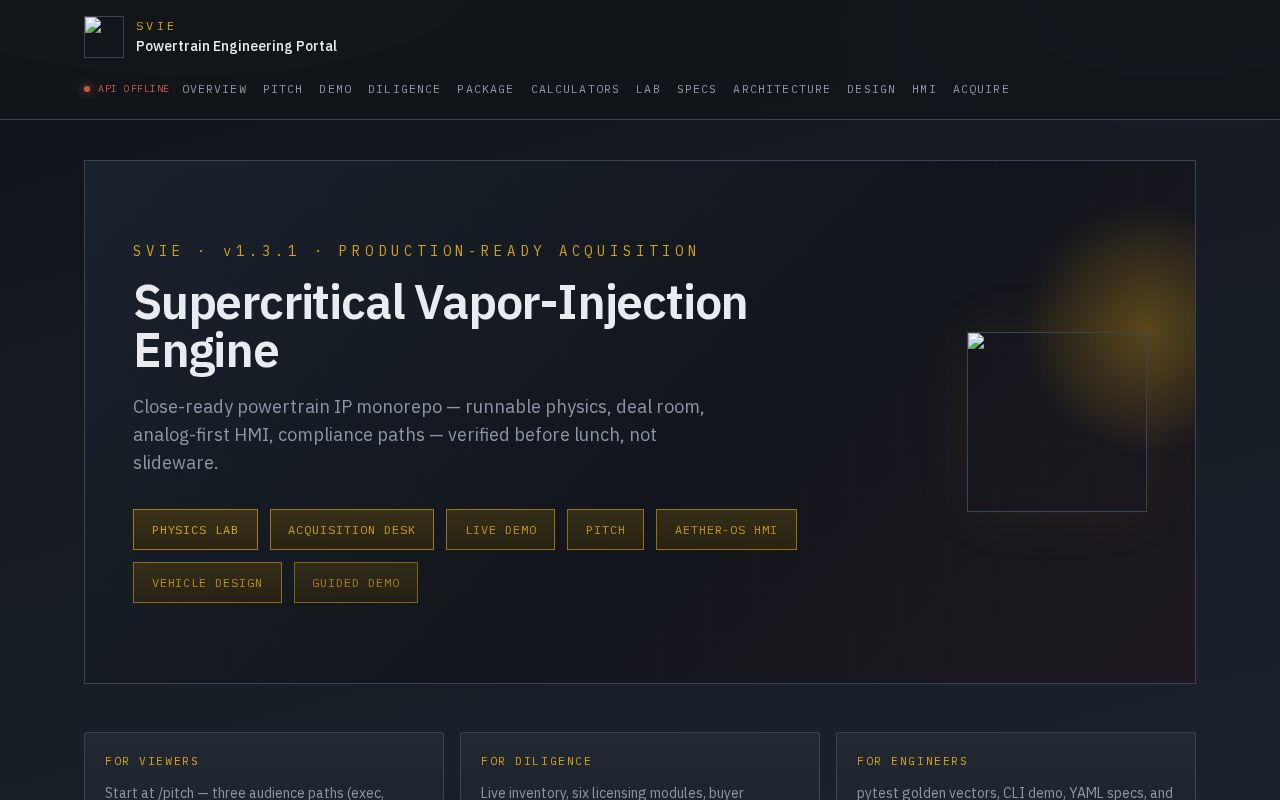Viewport: 1280px width, 800px height.
Task: Click the FOR VIEWERS card label
Action: pyautogui.click(x=152, y=761)
